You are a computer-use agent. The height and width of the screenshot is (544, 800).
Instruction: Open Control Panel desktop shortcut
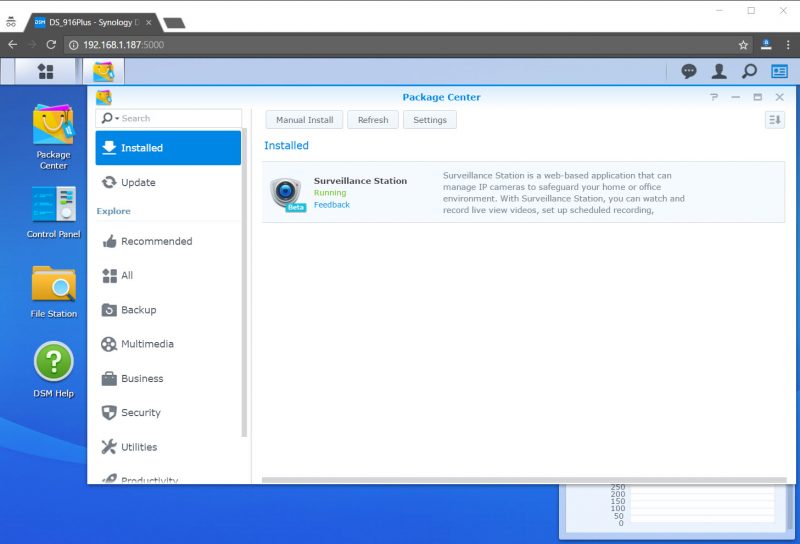click(54, 212)
